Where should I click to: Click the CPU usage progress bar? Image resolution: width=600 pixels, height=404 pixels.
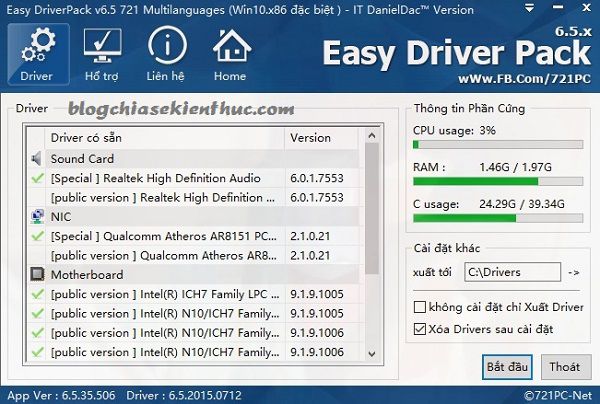[498, 145]
